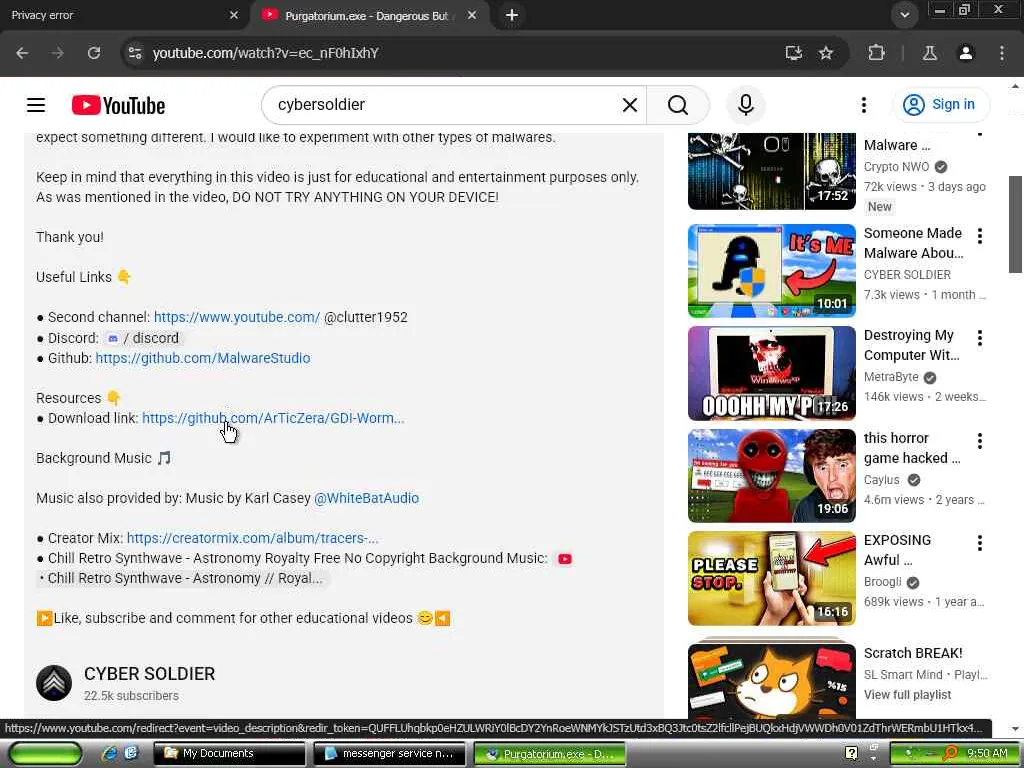Click the browser back arrow
This screenshot has width=1024, height=768.
click(22, 53)
